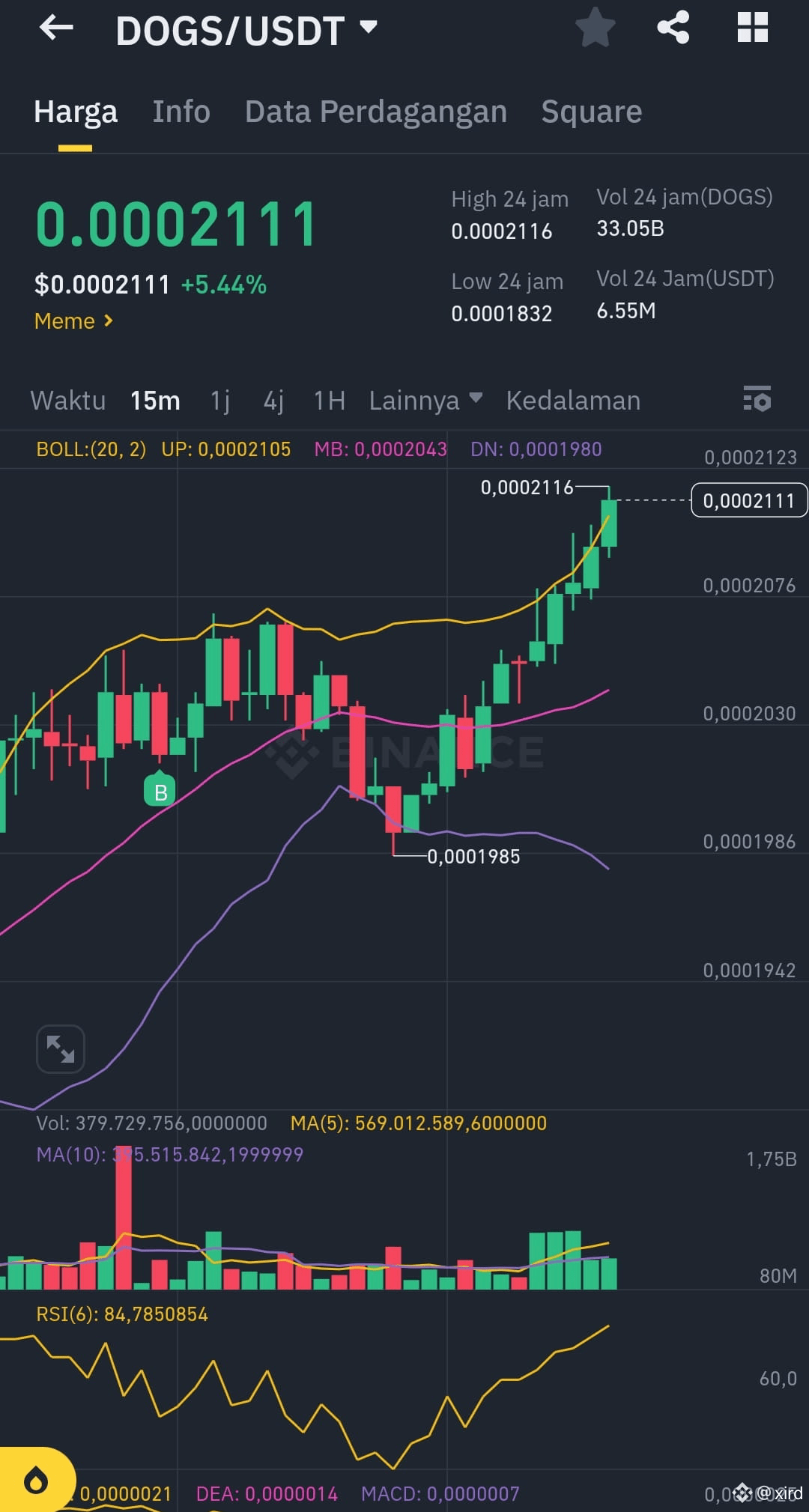The image size is (809, 1512).
Task: Tap the latest green candlestick
Action: point(609,523)
